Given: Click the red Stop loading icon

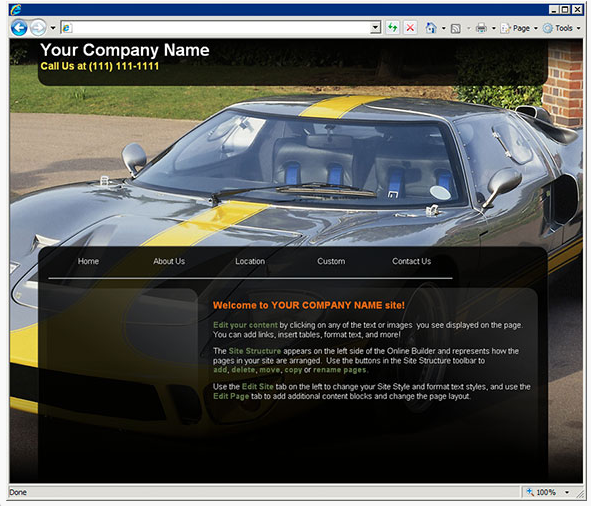Looking at the screenshot, I should coord(410,28).
